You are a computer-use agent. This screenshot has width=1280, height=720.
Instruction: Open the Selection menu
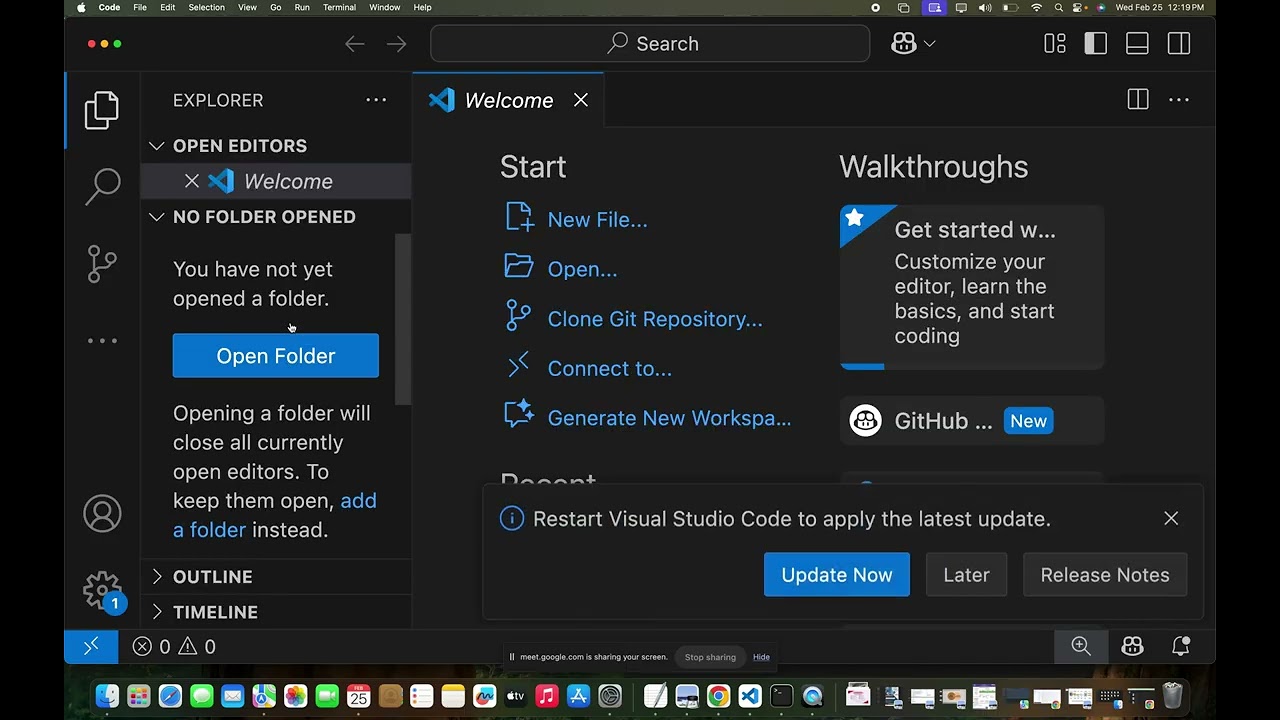pyautogui.click(x=207, y=8)
